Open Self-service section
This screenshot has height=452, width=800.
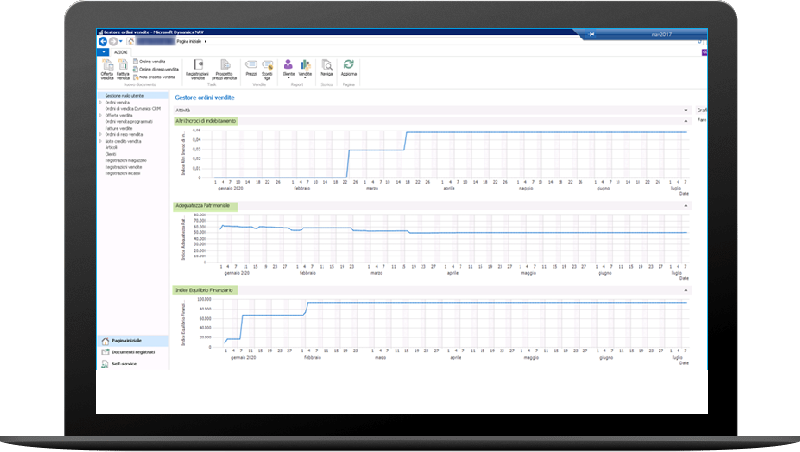pos(132,364)
